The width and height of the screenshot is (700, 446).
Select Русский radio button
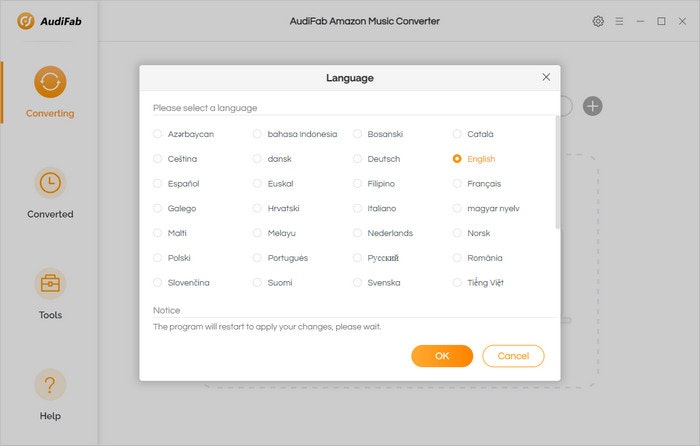tap(357, 258)
